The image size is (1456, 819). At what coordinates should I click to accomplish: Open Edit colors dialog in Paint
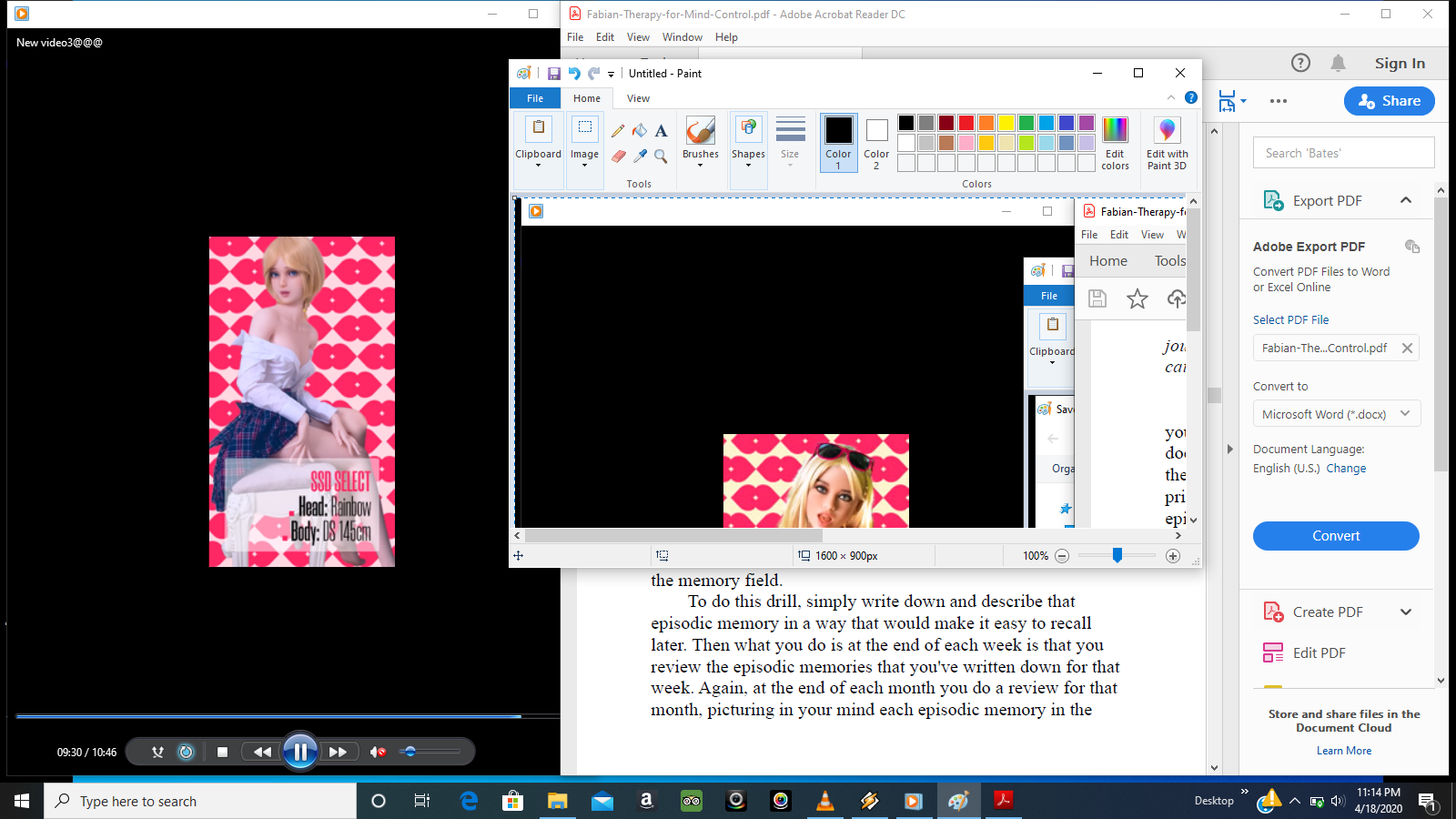pos(1115,143)
